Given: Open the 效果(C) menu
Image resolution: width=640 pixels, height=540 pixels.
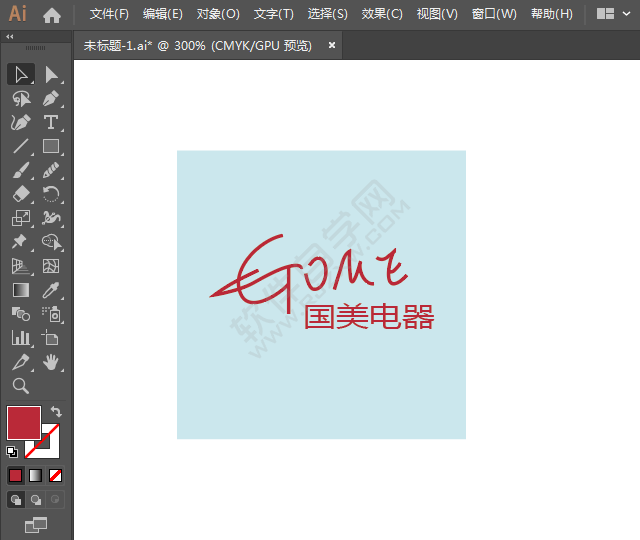Looking at the screenshot, I should [382, 14].
